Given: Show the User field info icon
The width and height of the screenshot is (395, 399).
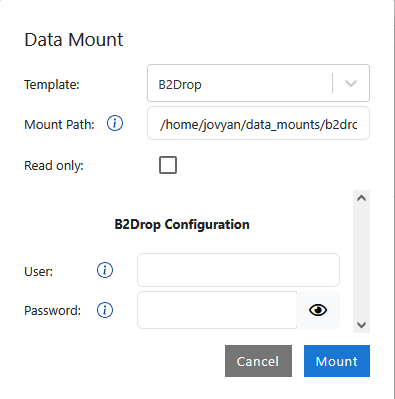Looking at the screenshot, I should [x=105, y=270].
